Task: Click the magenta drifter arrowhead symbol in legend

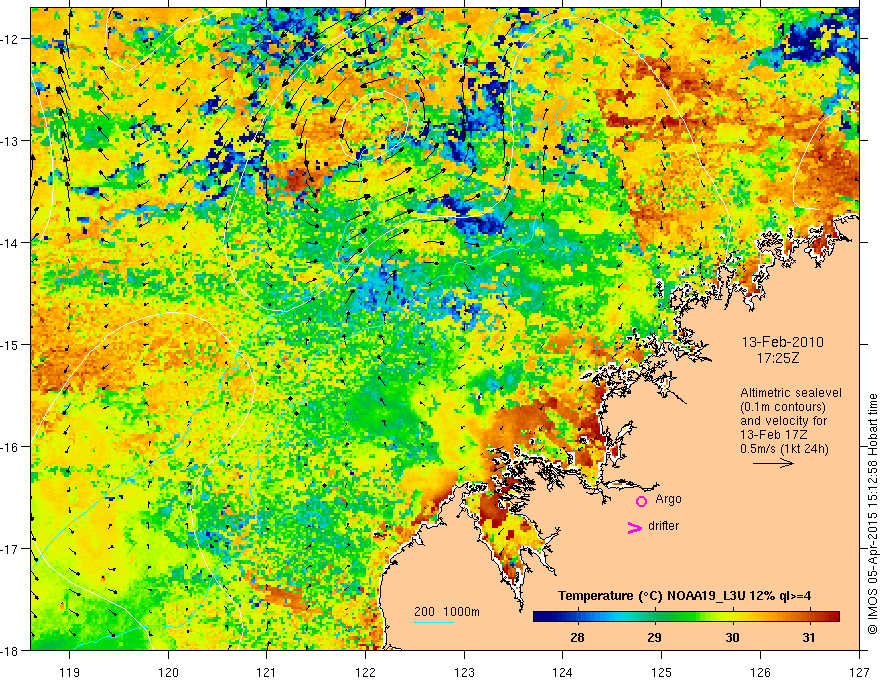Action: [635, 528]
